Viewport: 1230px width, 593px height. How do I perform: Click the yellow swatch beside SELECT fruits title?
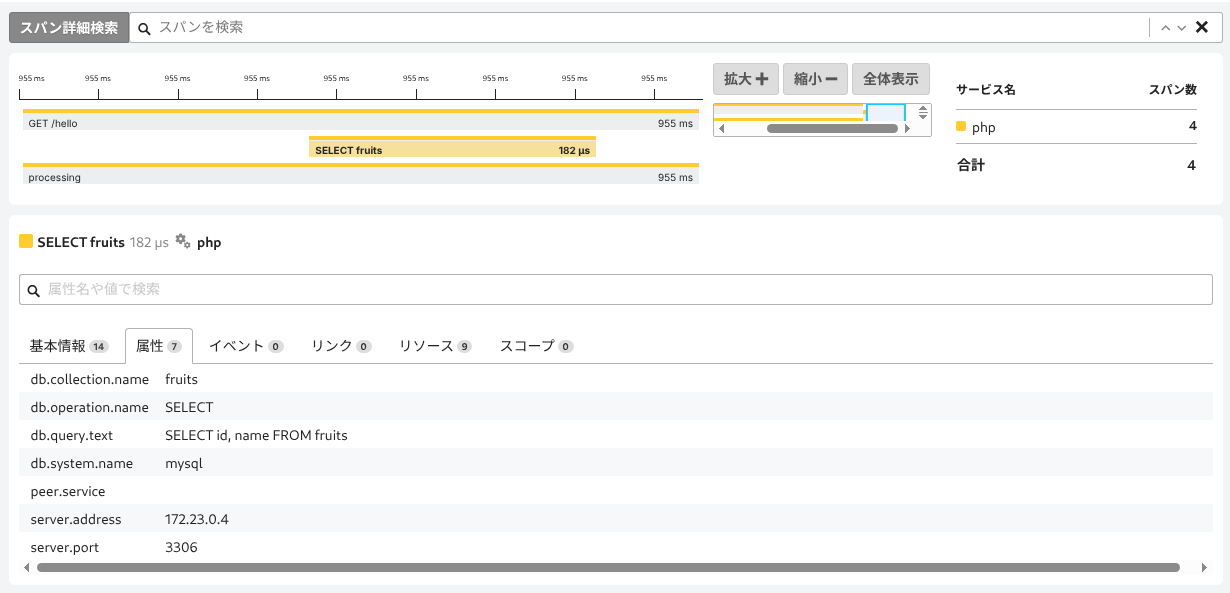coord(26,242)
